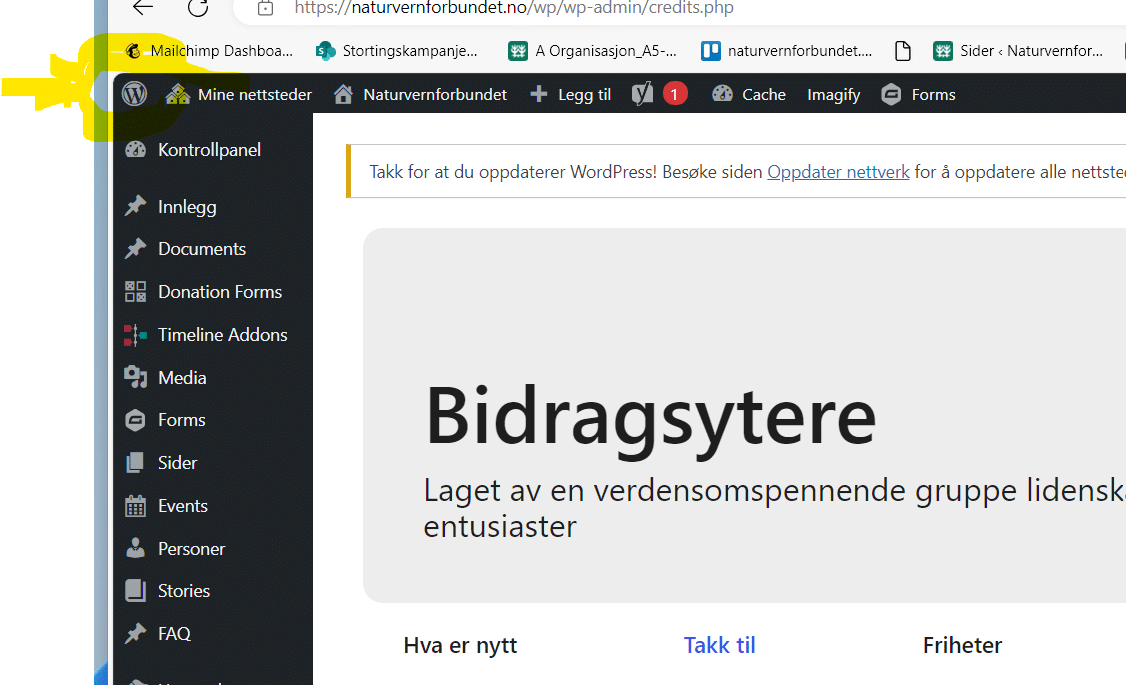The image size is (1126, 685).
Task: Open Timeline Addons menu
Action: pyautogui.click(x=222, y=335)
